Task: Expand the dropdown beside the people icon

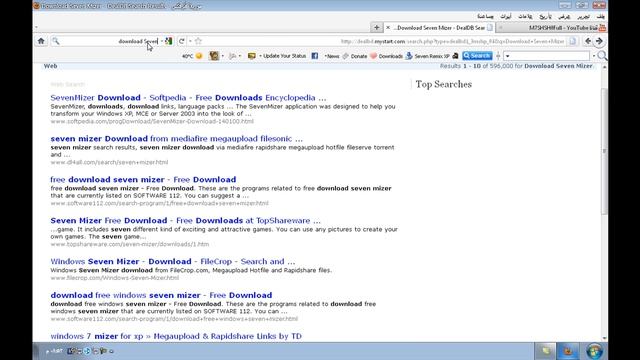Action: pos(240,56)
